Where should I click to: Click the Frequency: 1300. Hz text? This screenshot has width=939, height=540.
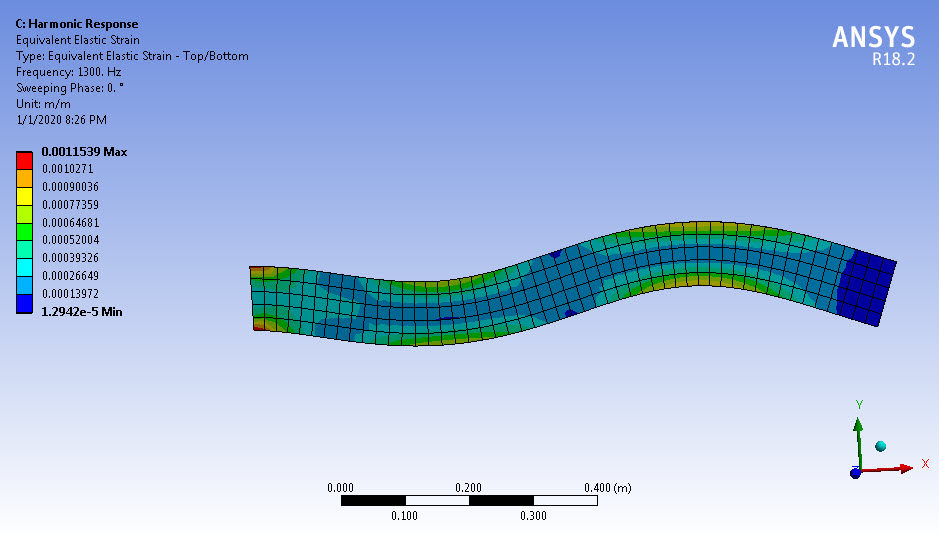pyautogui.click(x=68, y=72)
